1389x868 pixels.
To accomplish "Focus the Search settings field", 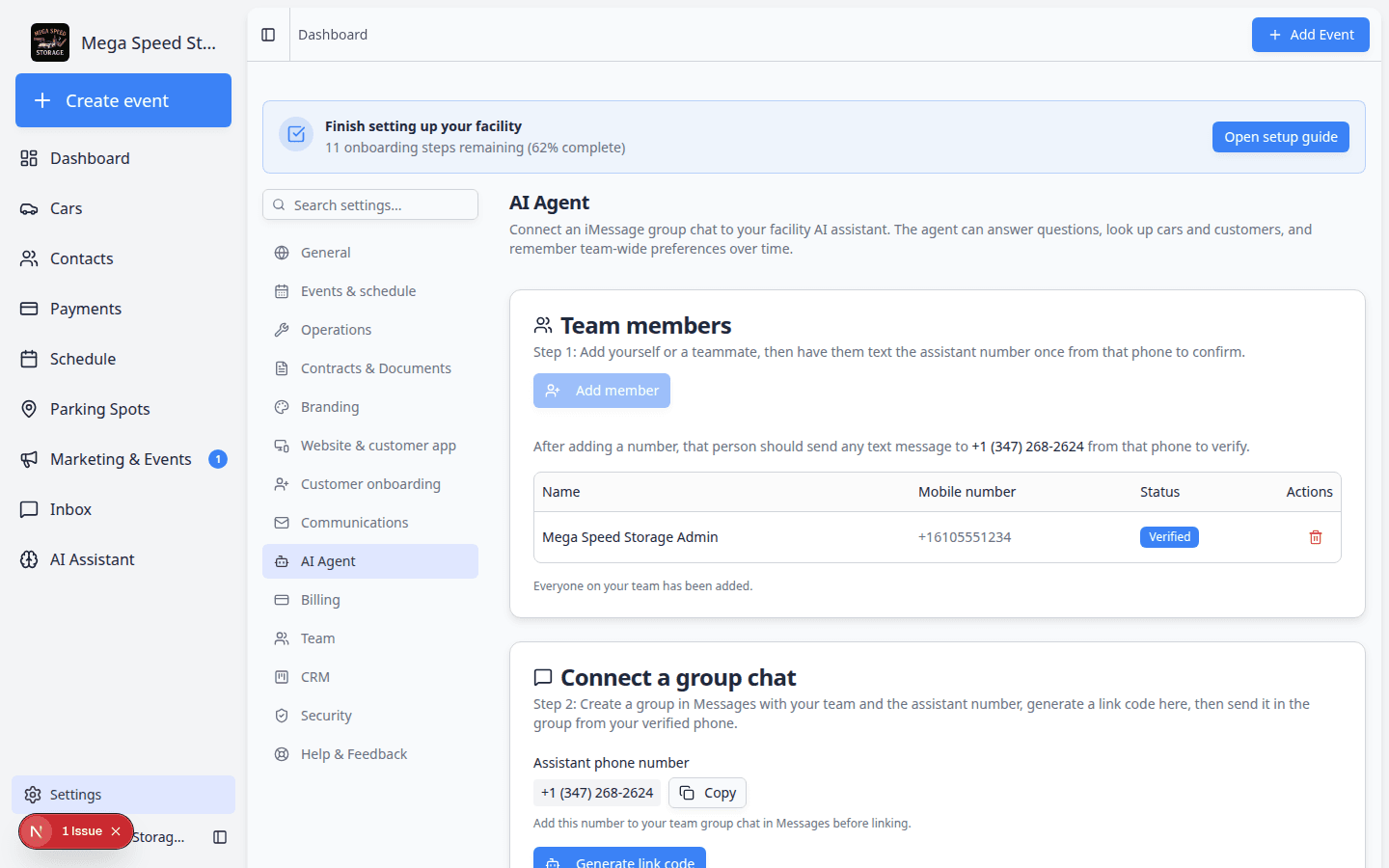I will coord(370,204).
